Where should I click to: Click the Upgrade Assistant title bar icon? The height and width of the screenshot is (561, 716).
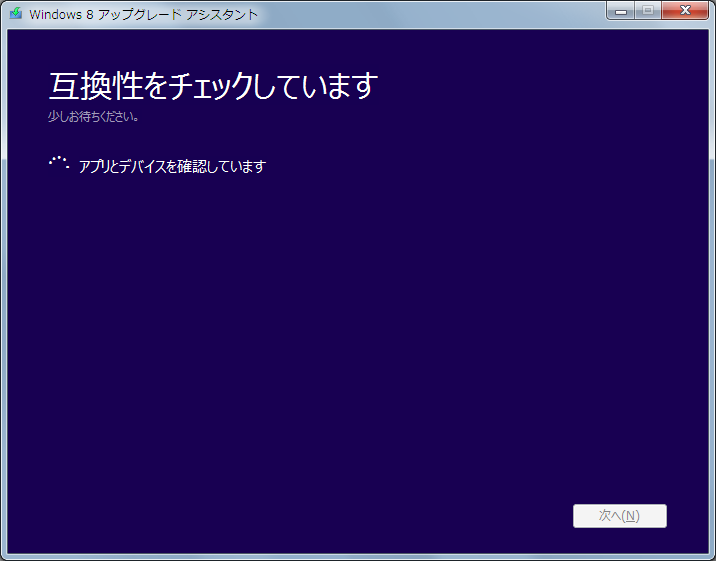click(x=16, y=13)
